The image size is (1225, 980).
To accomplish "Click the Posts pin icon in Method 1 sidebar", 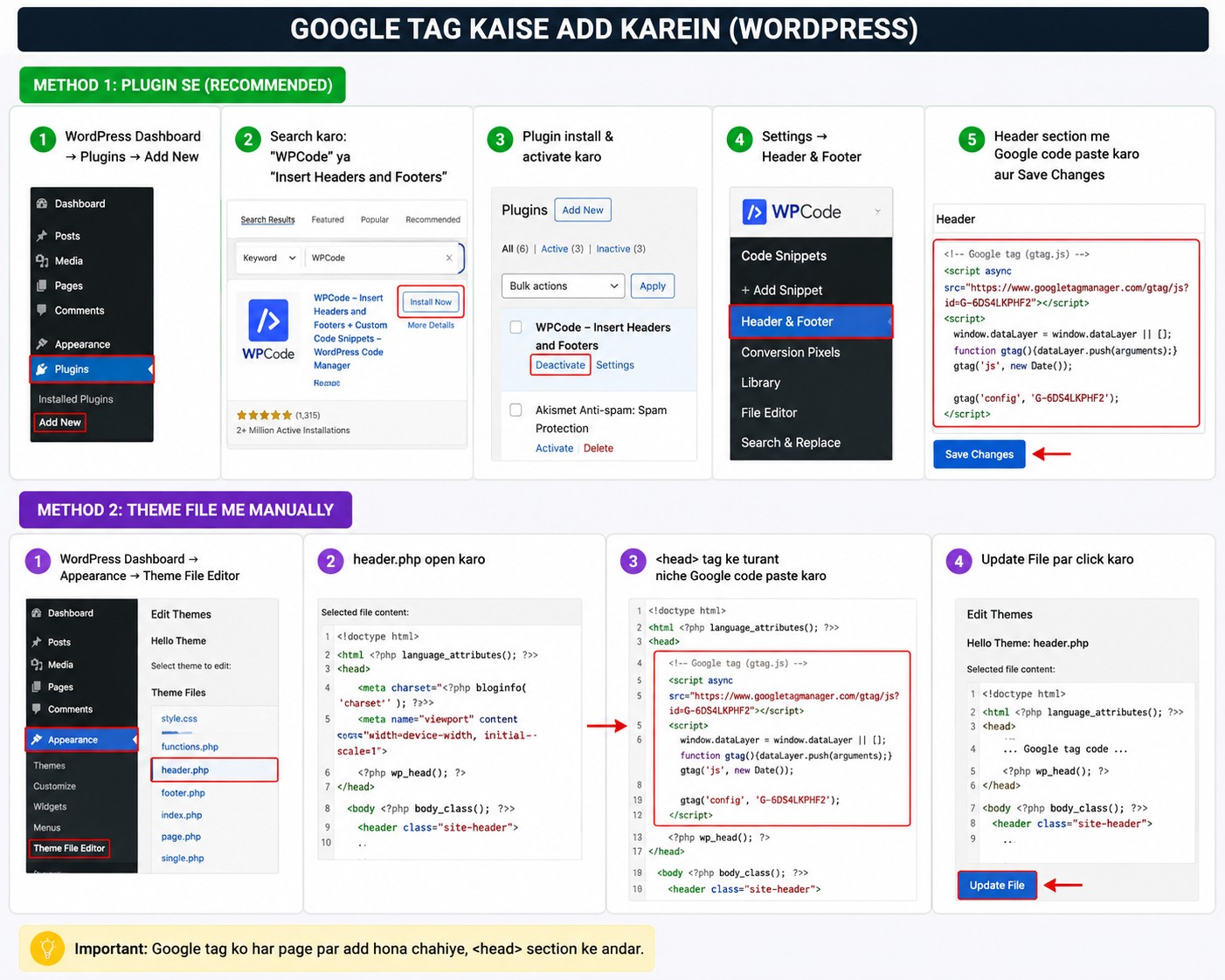I will click(42, 236).
